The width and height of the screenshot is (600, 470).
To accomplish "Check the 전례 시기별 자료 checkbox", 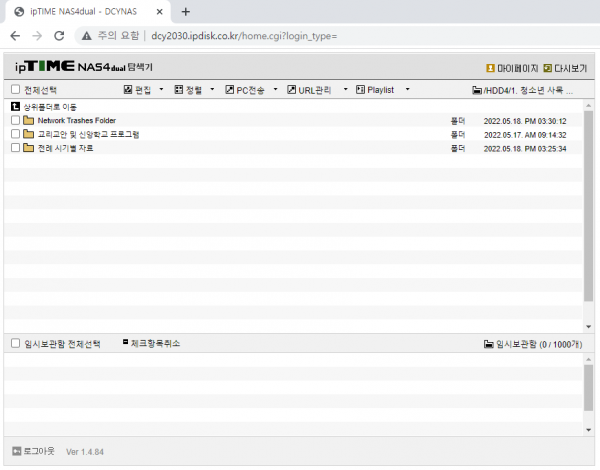I will (x=15, y=148).
